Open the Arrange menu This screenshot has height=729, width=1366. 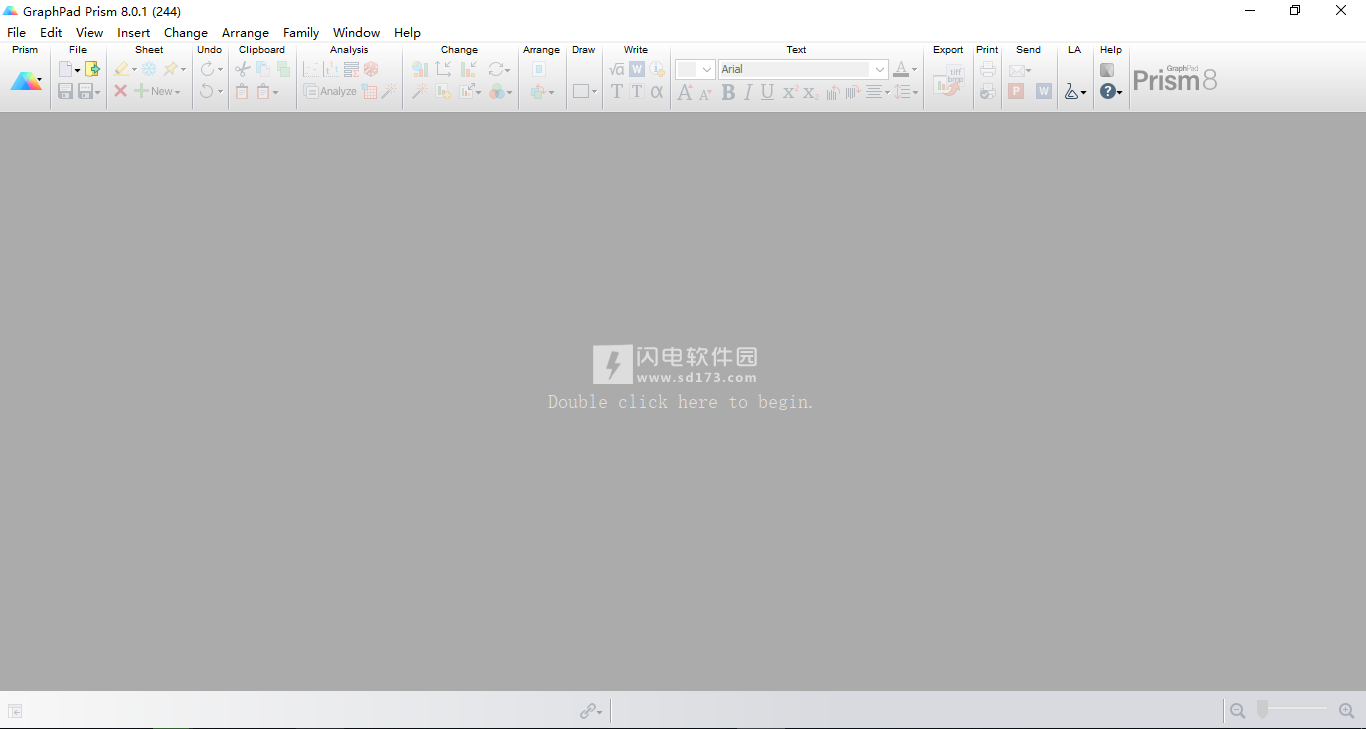pyautogui.click(x=245, y=32)
